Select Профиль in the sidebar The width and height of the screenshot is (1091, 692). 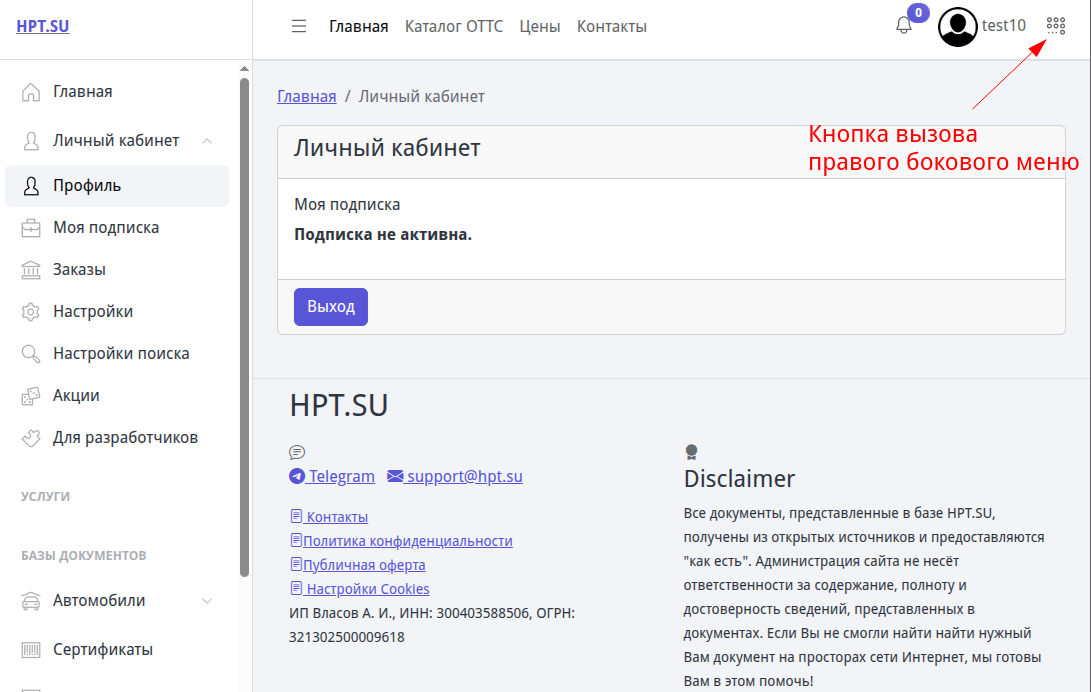coord(87,186)
